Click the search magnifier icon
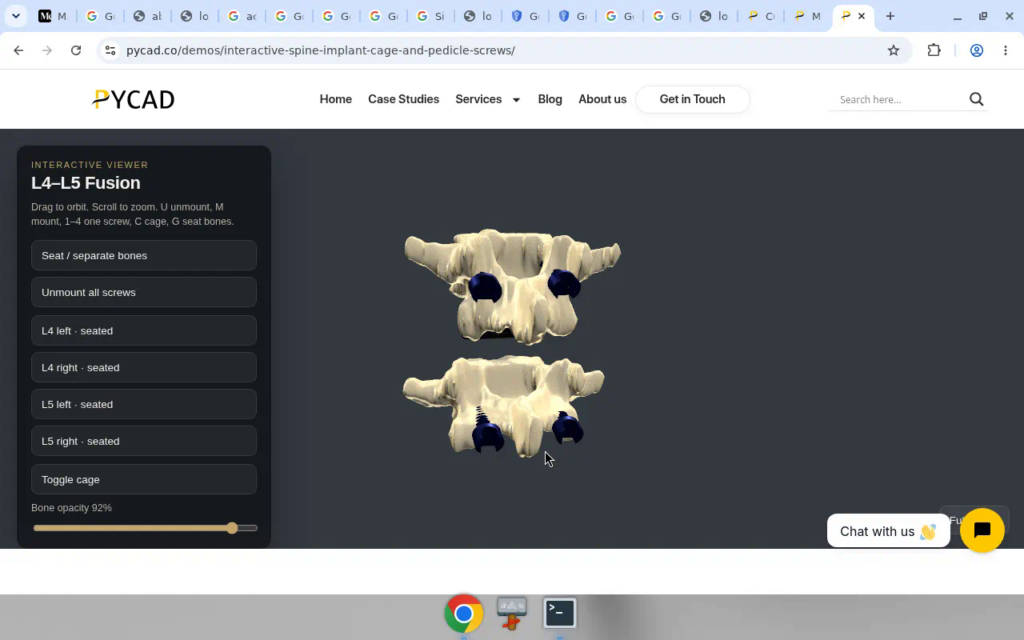The width and height of the screenshot is (1024, 640). (x=976, y=99)
